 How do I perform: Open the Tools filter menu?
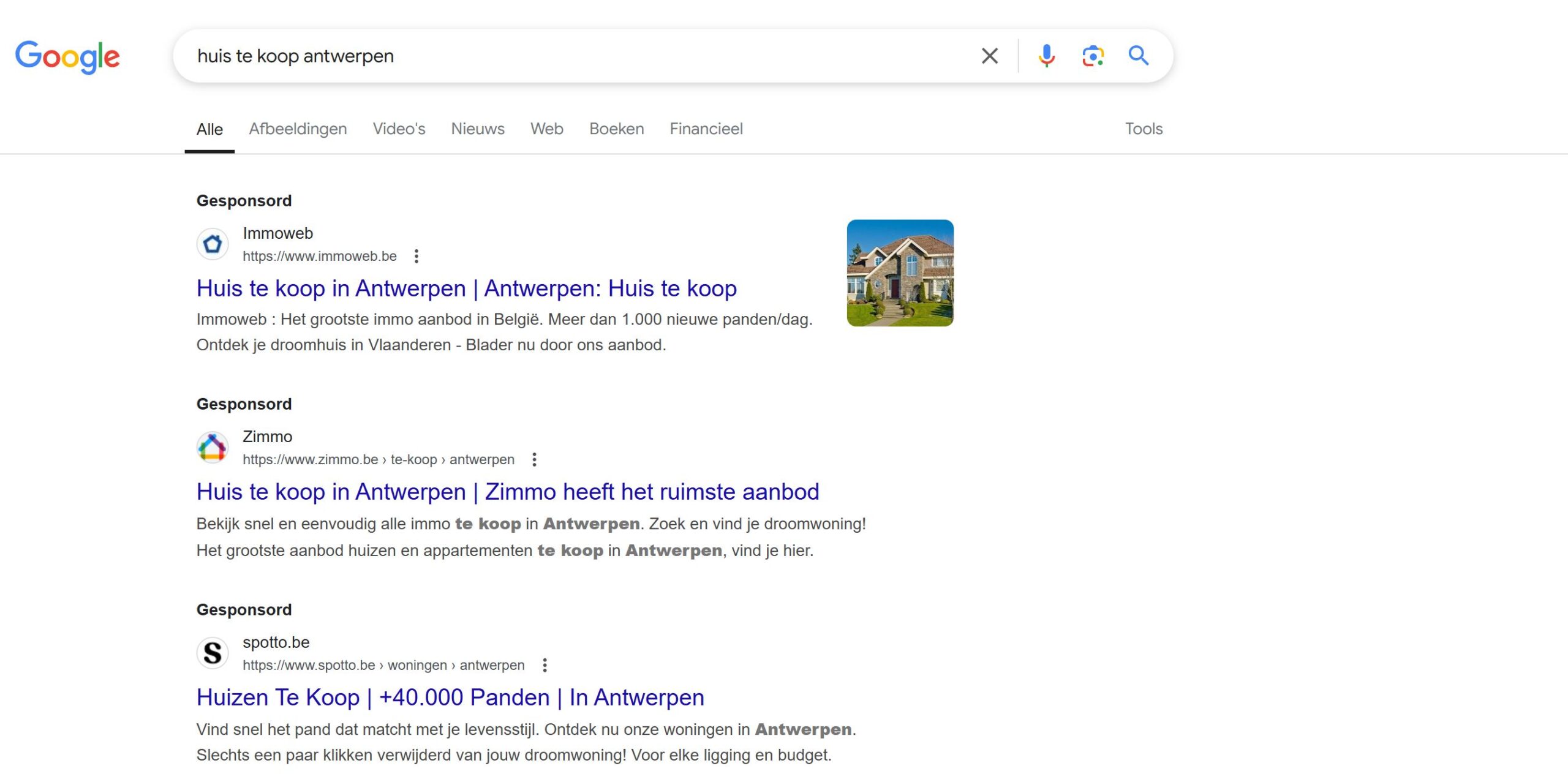[x=1144, y=129]
